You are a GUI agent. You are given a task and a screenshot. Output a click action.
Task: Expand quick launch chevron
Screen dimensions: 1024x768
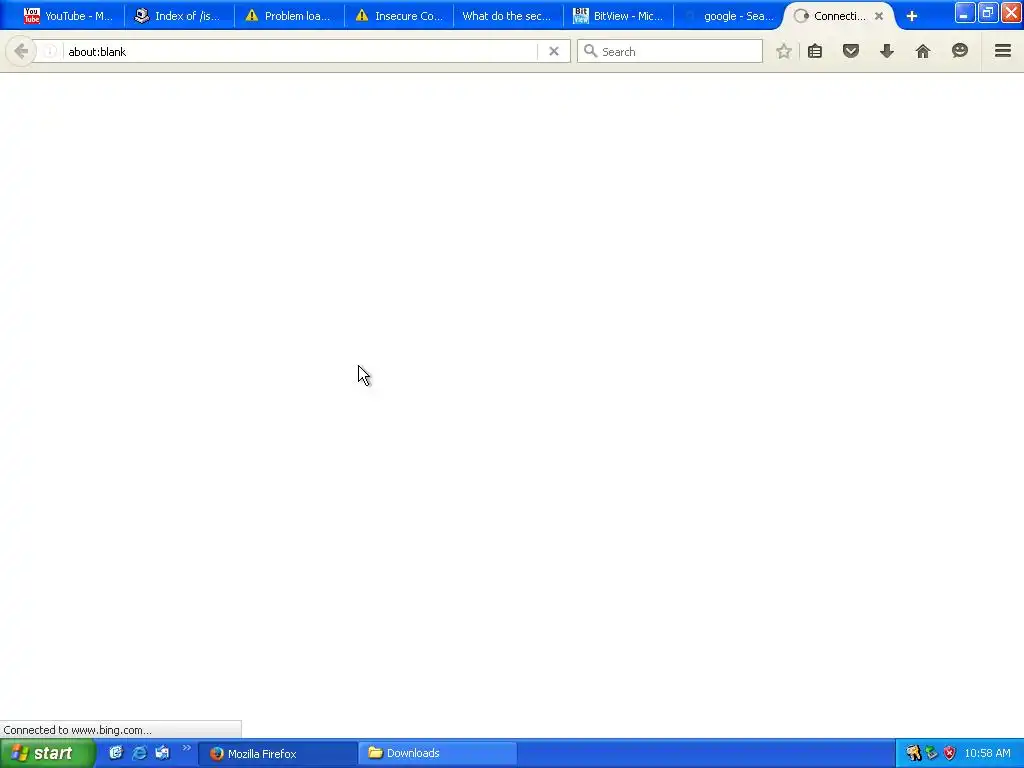187,748
